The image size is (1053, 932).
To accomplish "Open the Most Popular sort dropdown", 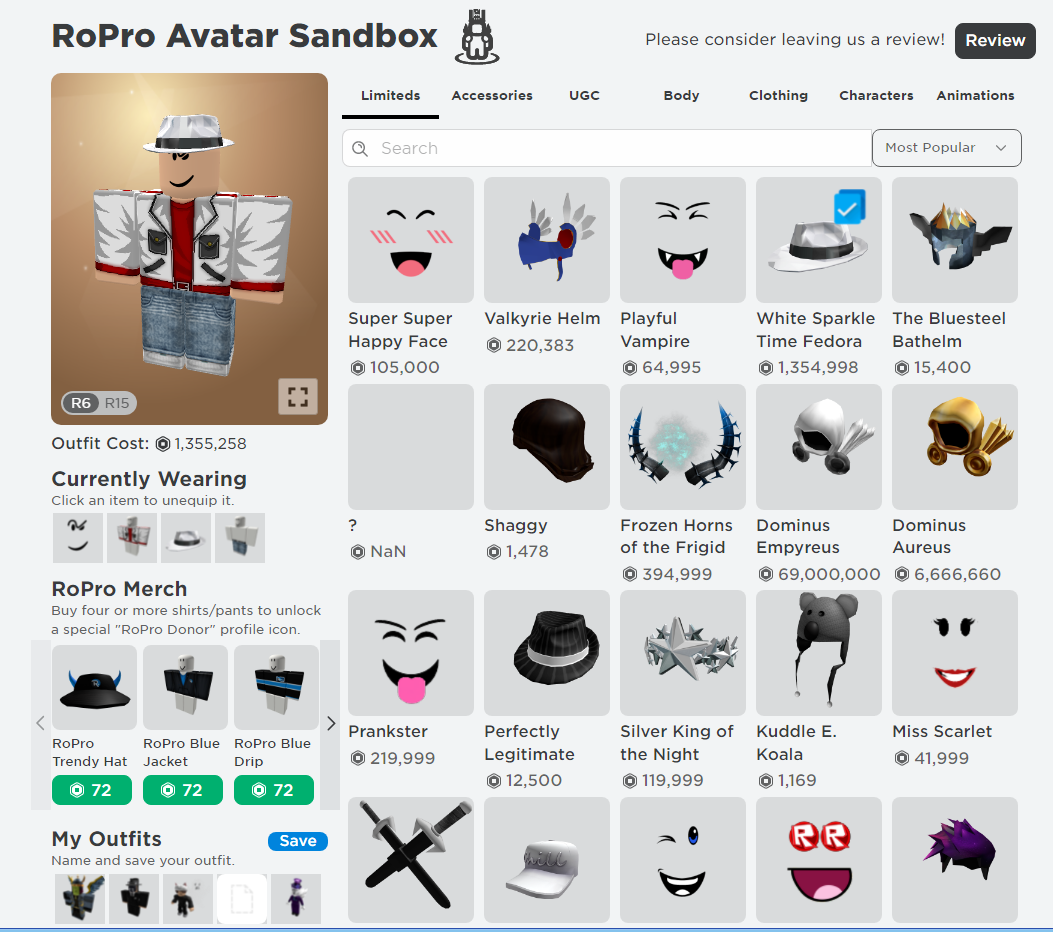I will click(x=947, y=148).
